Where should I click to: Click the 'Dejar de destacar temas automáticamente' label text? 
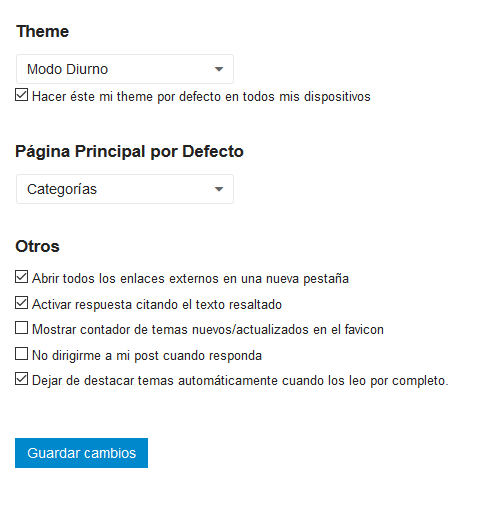pos(240,381)
